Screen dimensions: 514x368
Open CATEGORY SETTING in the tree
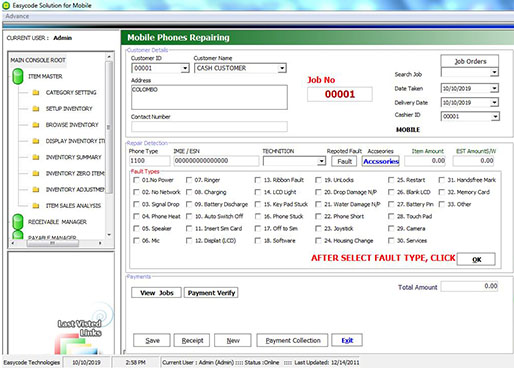pos(71,92)
